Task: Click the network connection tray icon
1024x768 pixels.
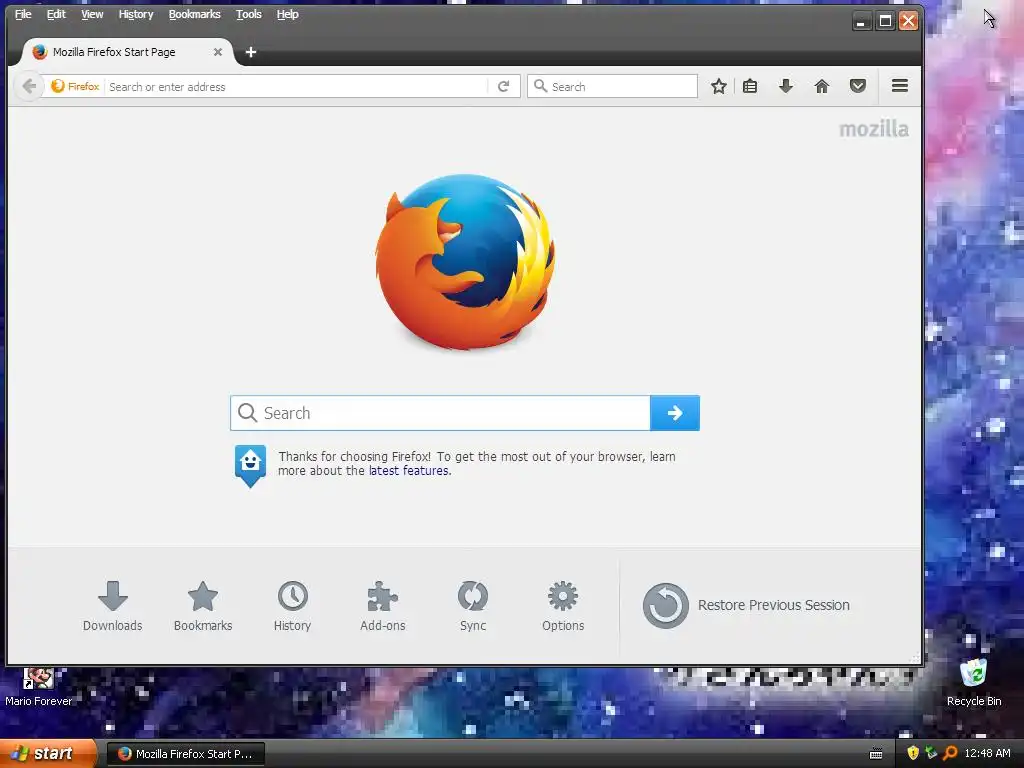Action: click(931, 753)
